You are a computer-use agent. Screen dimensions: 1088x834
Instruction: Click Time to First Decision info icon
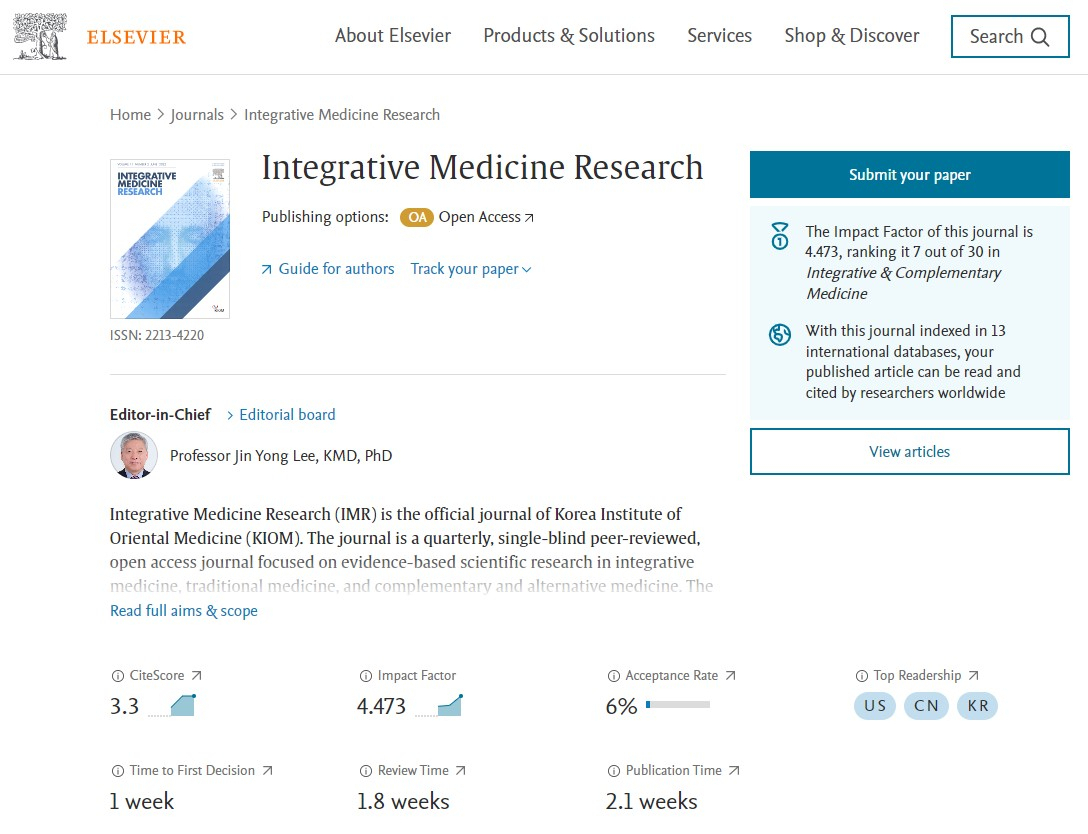click(x=118, y=771)
